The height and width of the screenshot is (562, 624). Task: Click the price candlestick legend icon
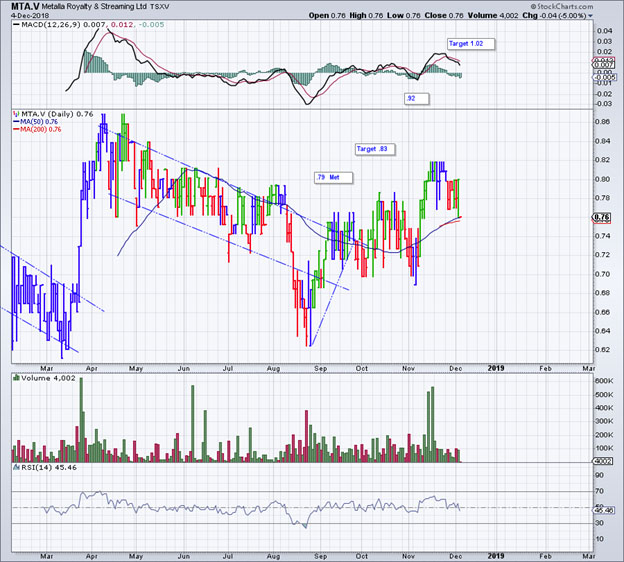pyautogui.click(x=16, y=114)
